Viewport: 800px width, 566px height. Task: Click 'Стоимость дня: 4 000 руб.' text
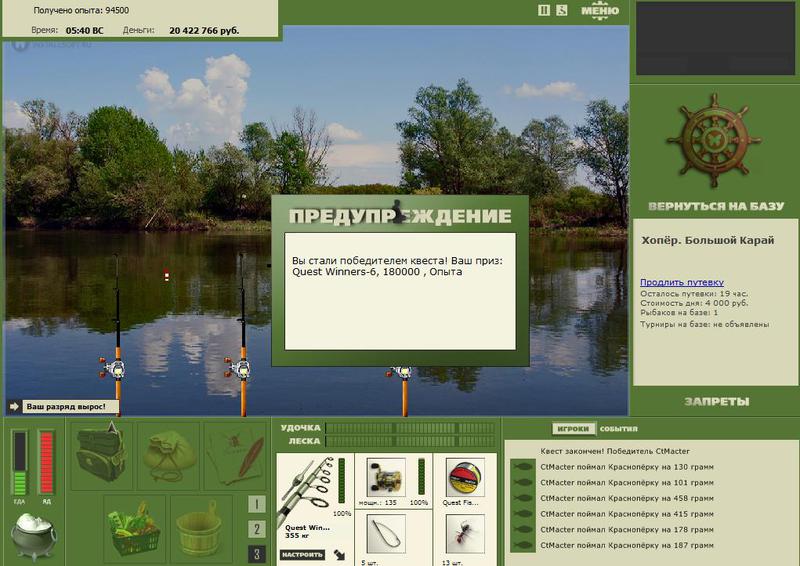pyautogui.click(x=694, y=303)
